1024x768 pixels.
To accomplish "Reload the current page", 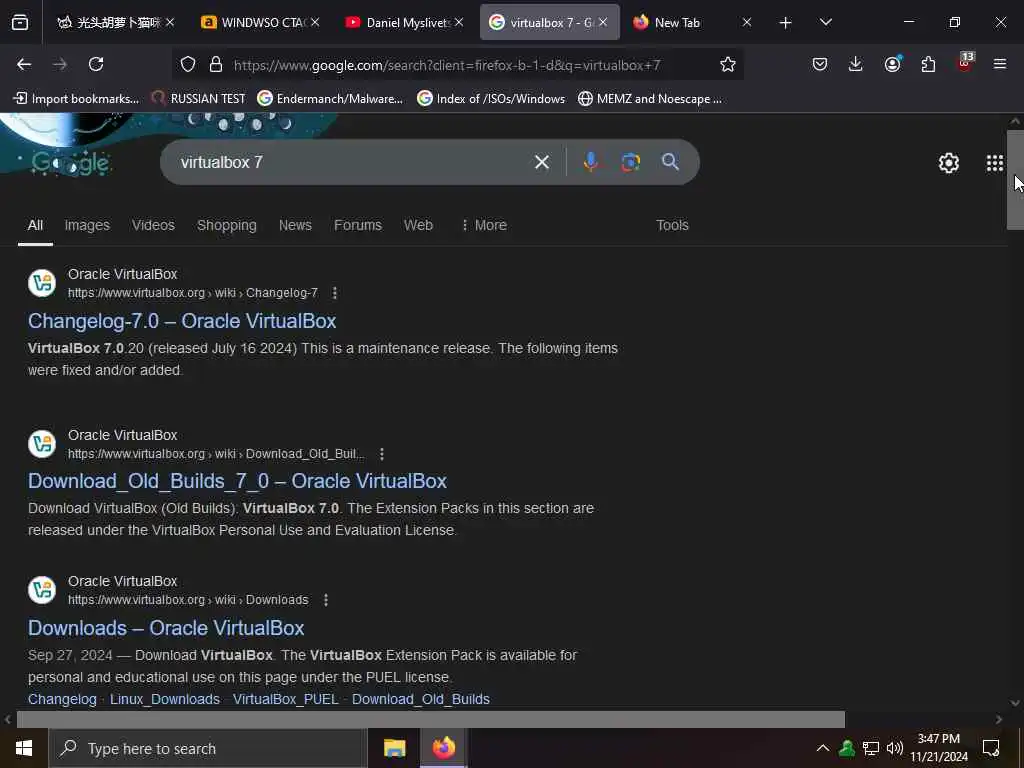I will pyautogui.click(x=96, y=64).
